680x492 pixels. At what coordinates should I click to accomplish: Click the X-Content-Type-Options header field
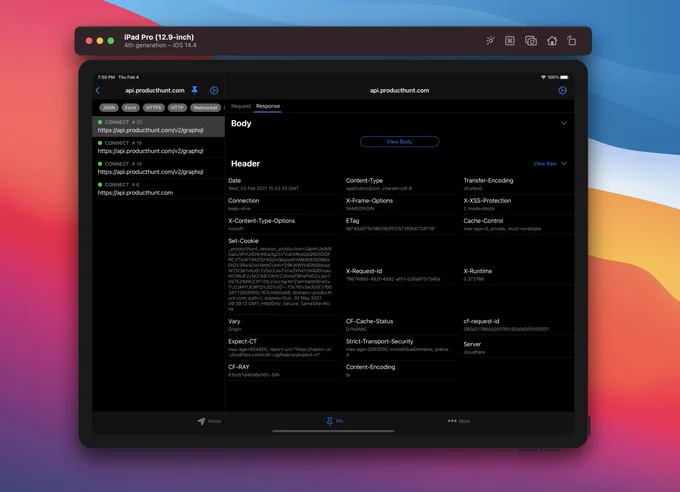point(283,224)
